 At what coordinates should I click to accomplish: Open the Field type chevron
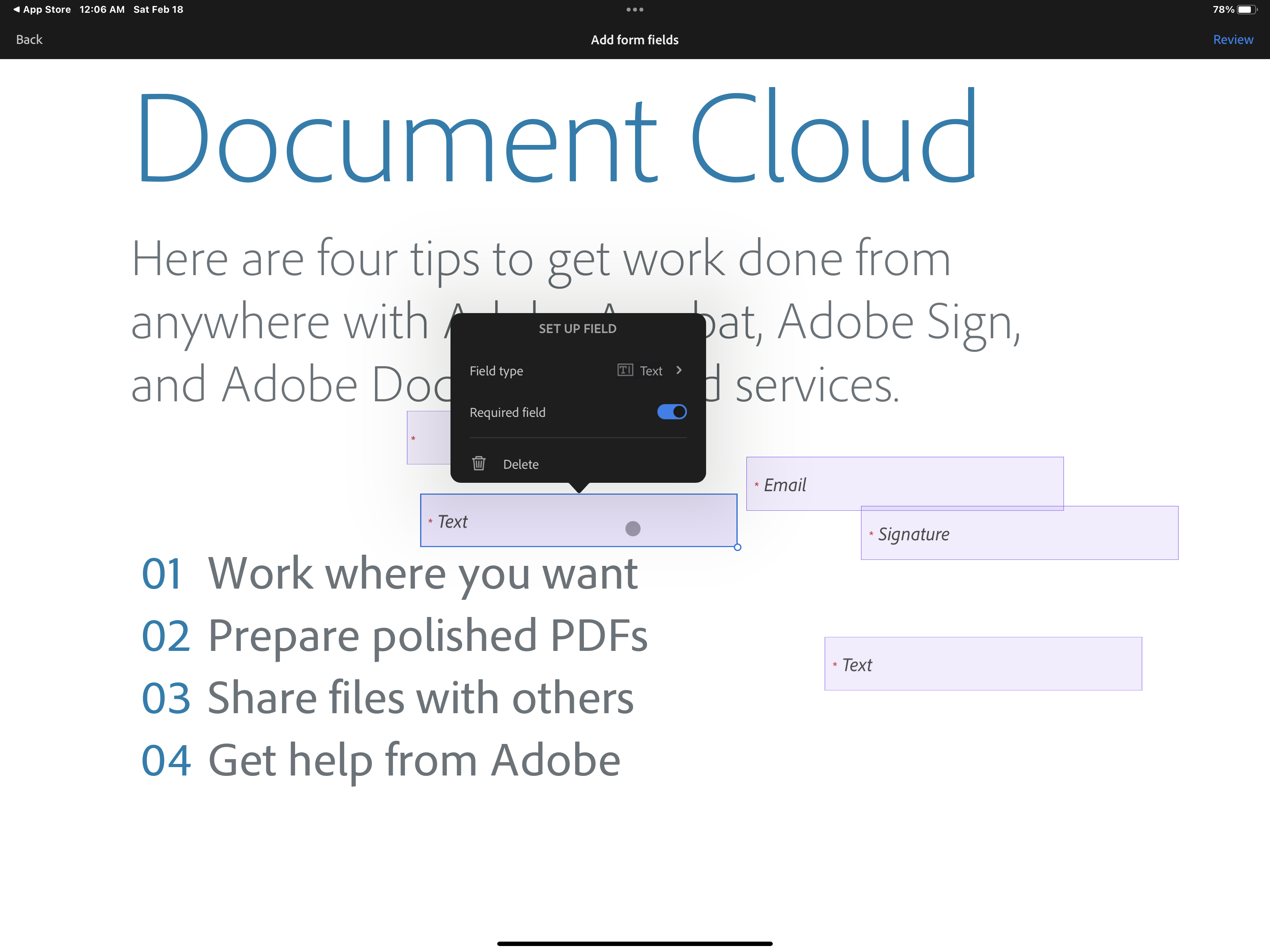coord(679,370)
